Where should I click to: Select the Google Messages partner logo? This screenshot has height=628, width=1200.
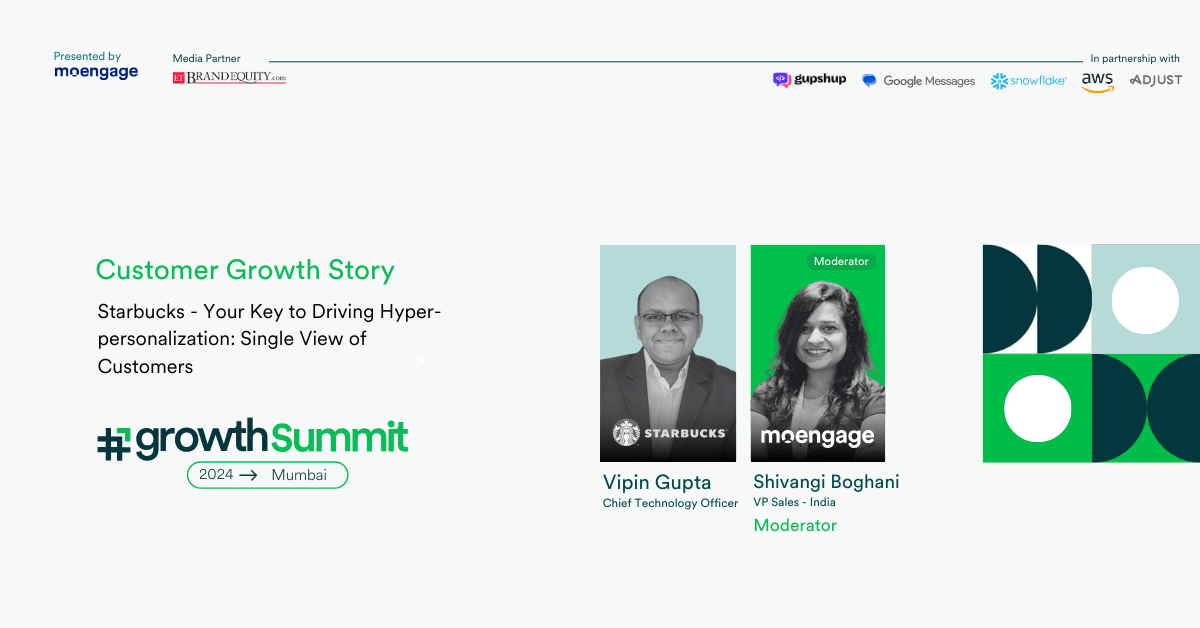click(918, 81)
